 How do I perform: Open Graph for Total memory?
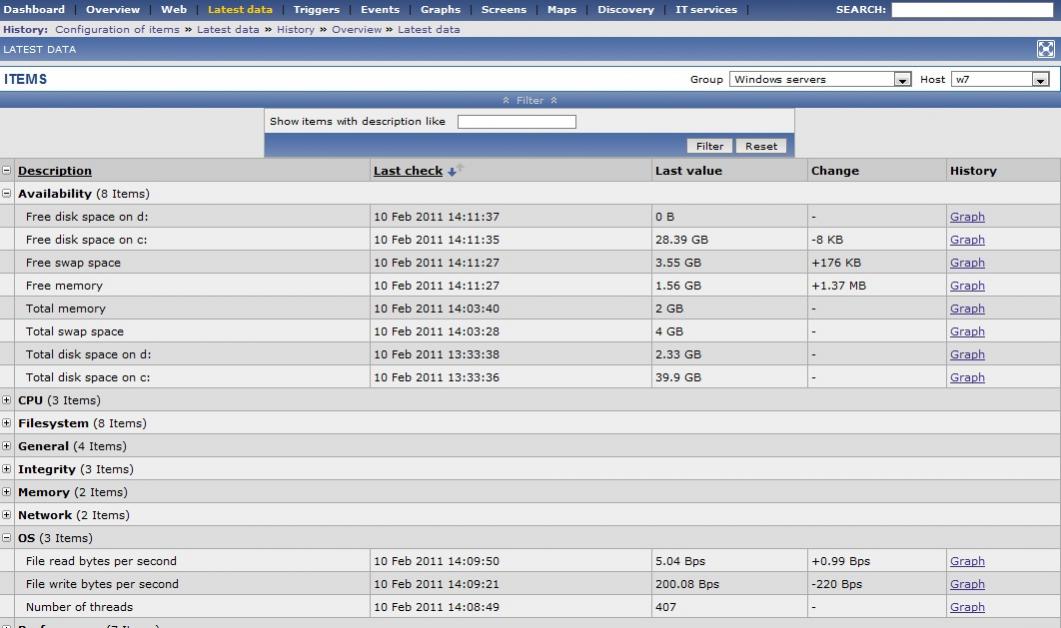(967, 309)
